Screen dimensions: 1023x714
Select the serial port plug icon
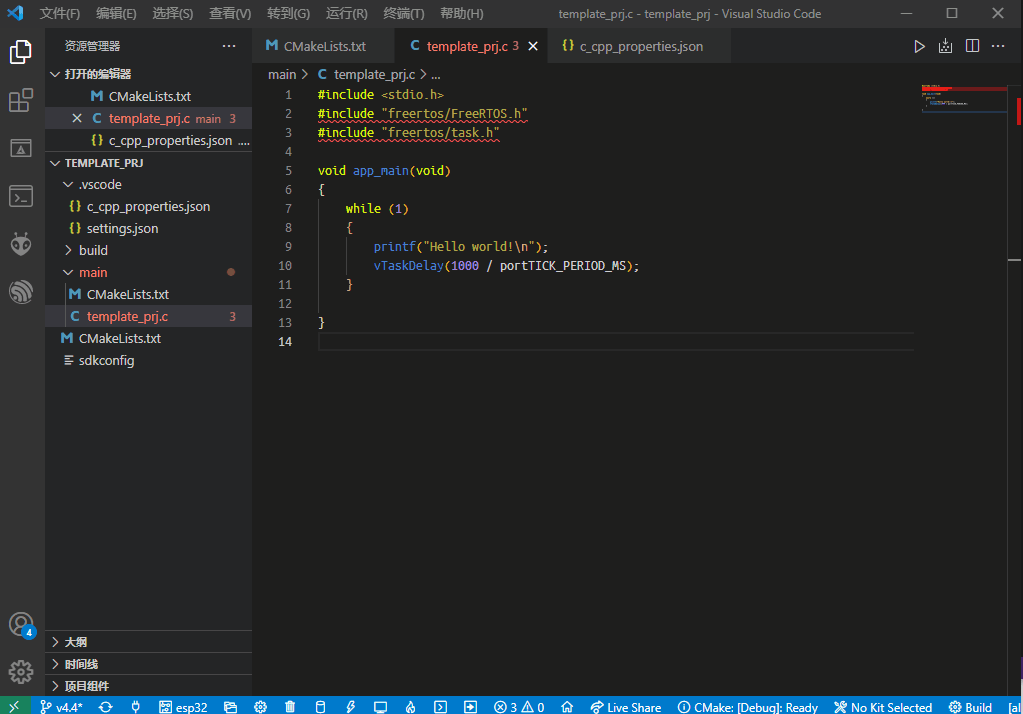pos(136,707)
